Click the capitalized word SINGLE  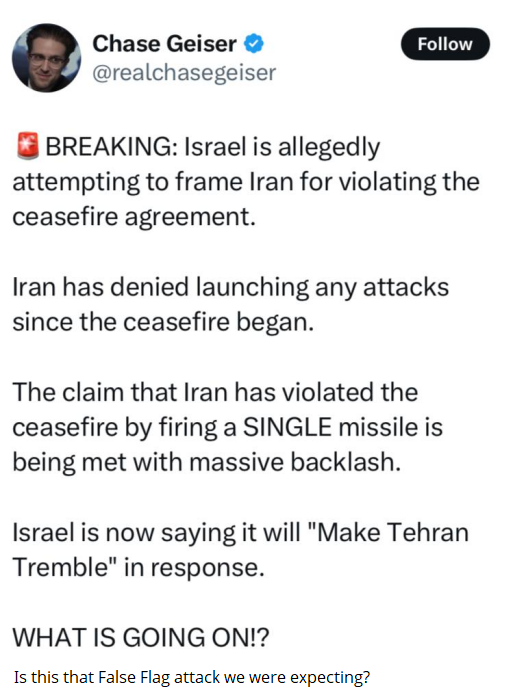coord(287,427)
